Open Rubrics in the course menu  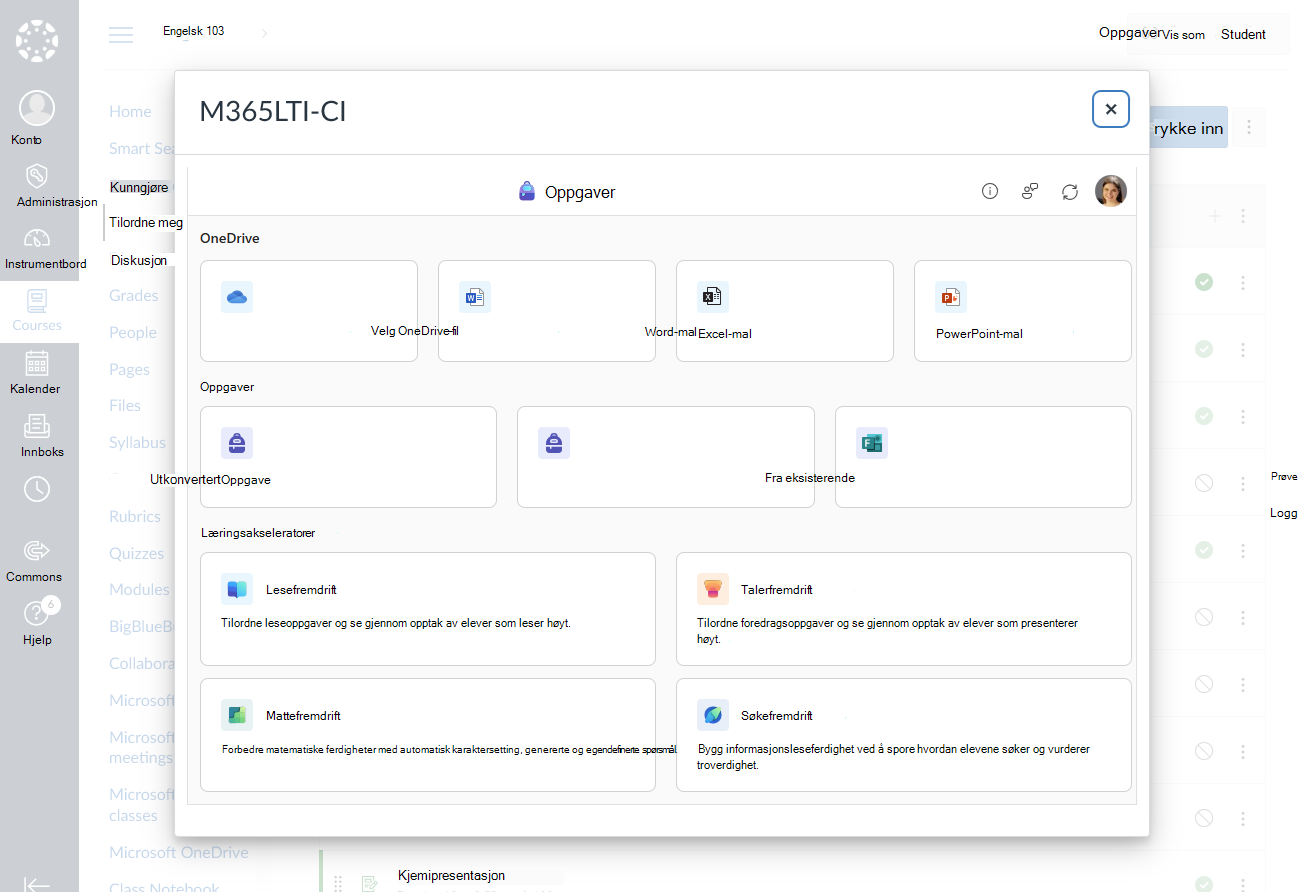pos(135,517)
